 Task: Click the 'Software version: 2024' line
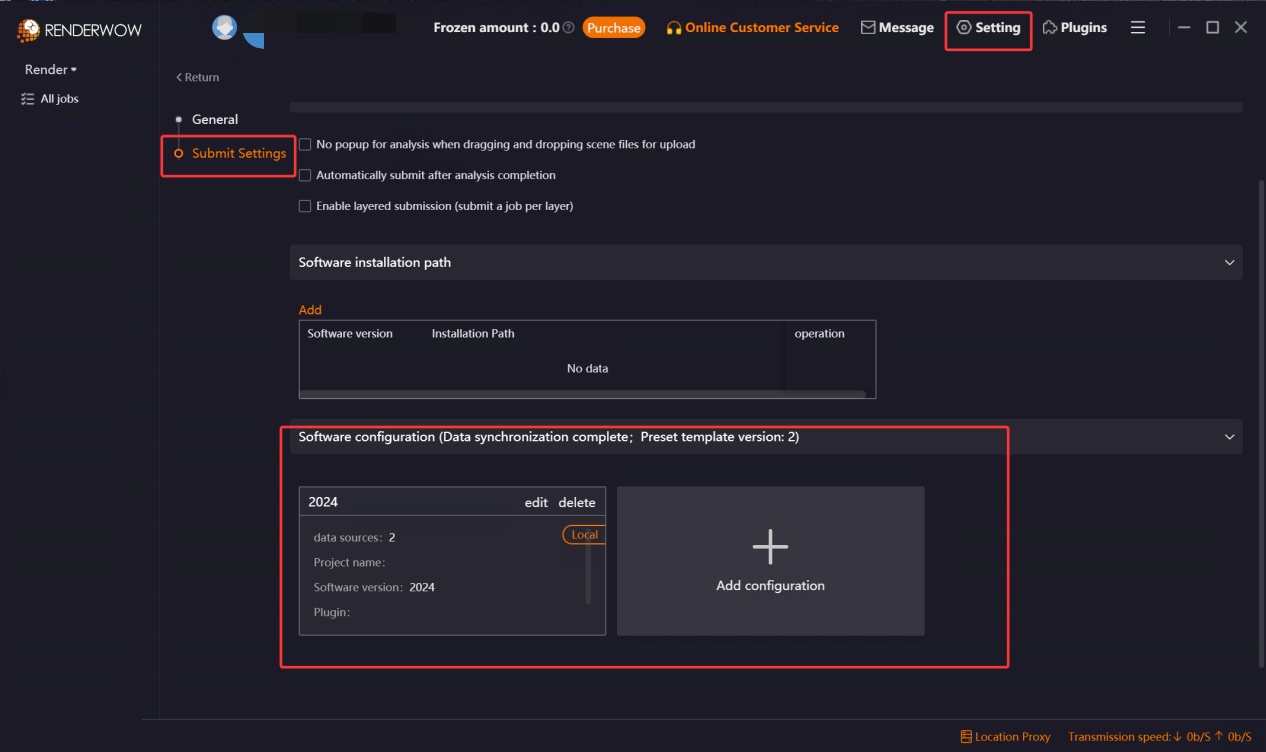click(374, 587)
